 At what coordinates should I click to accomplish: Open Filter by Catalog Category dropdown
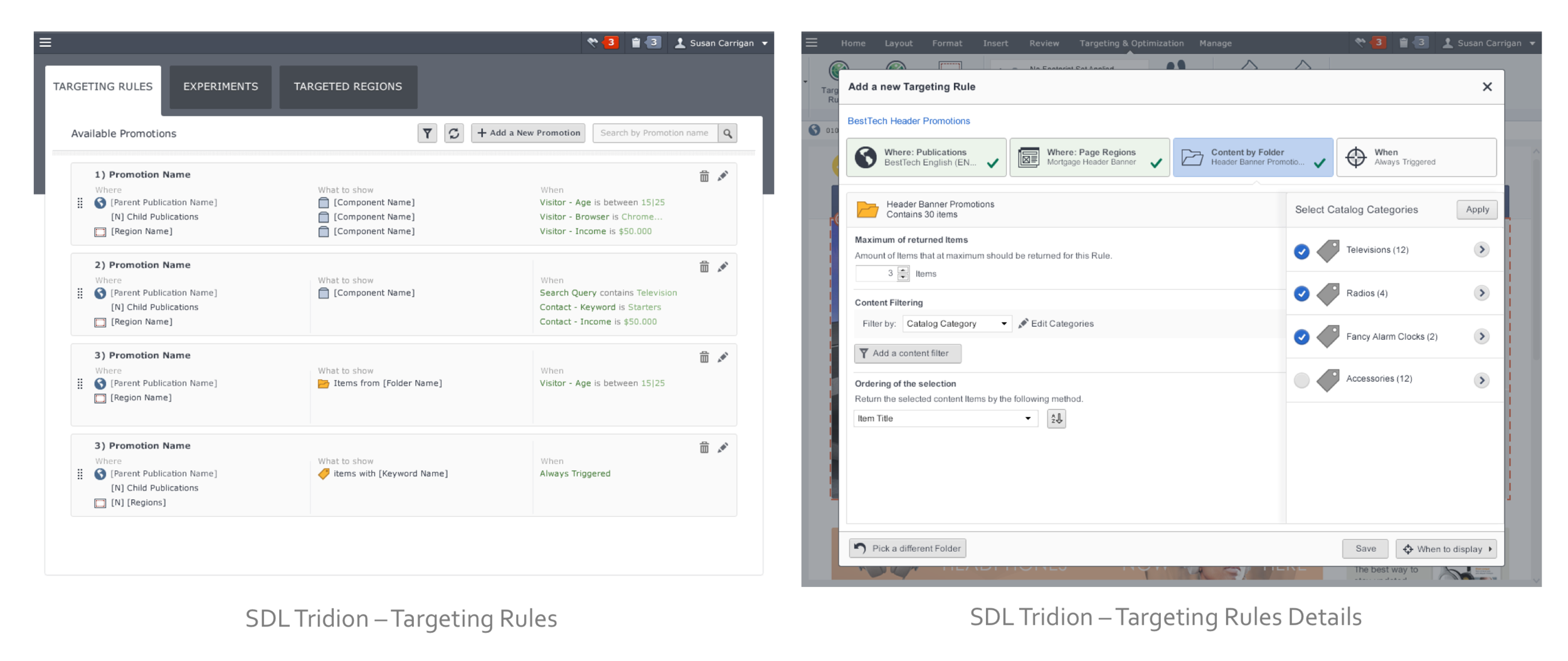click(x=957, y=324)
